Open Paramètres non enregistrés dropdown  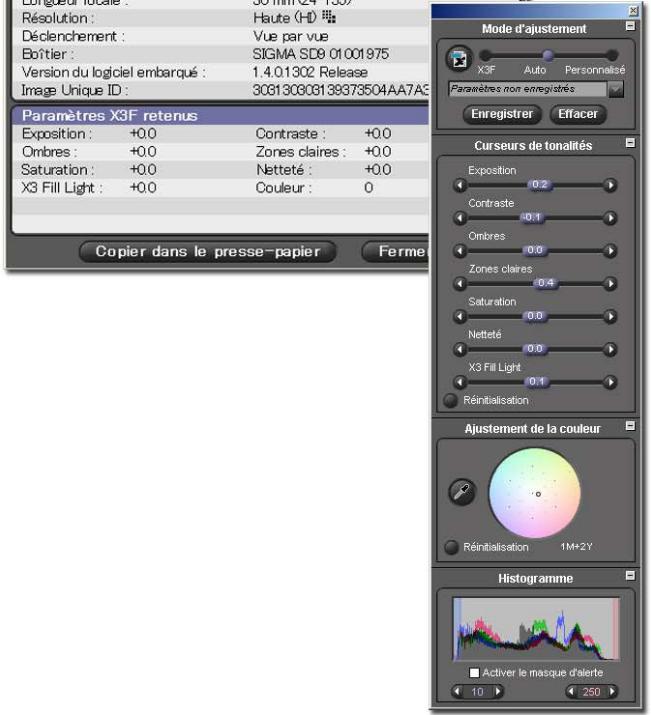tap(616, 89)
